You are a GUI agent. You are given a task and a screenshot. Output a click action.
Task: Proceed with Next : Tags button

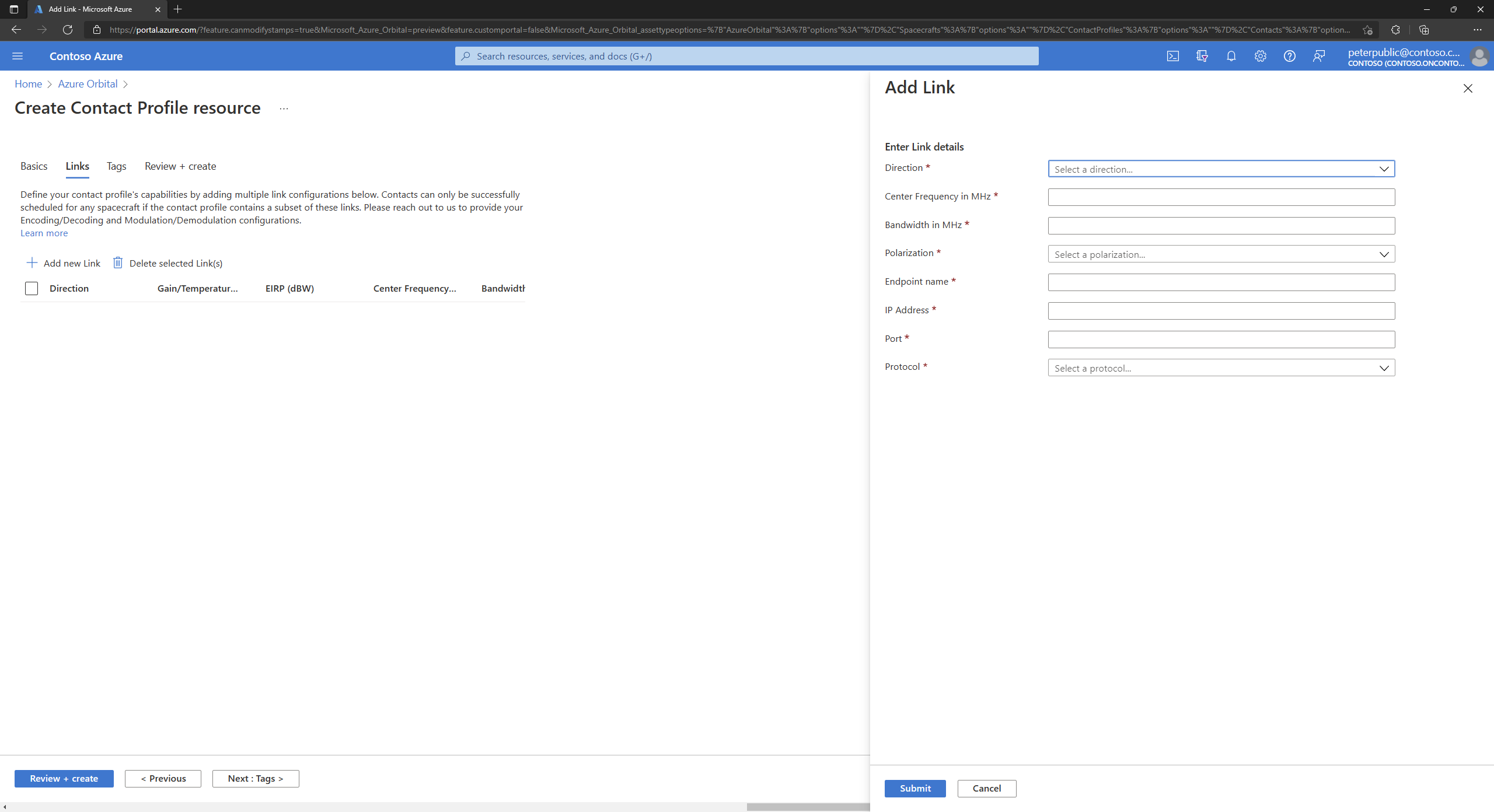256,778
